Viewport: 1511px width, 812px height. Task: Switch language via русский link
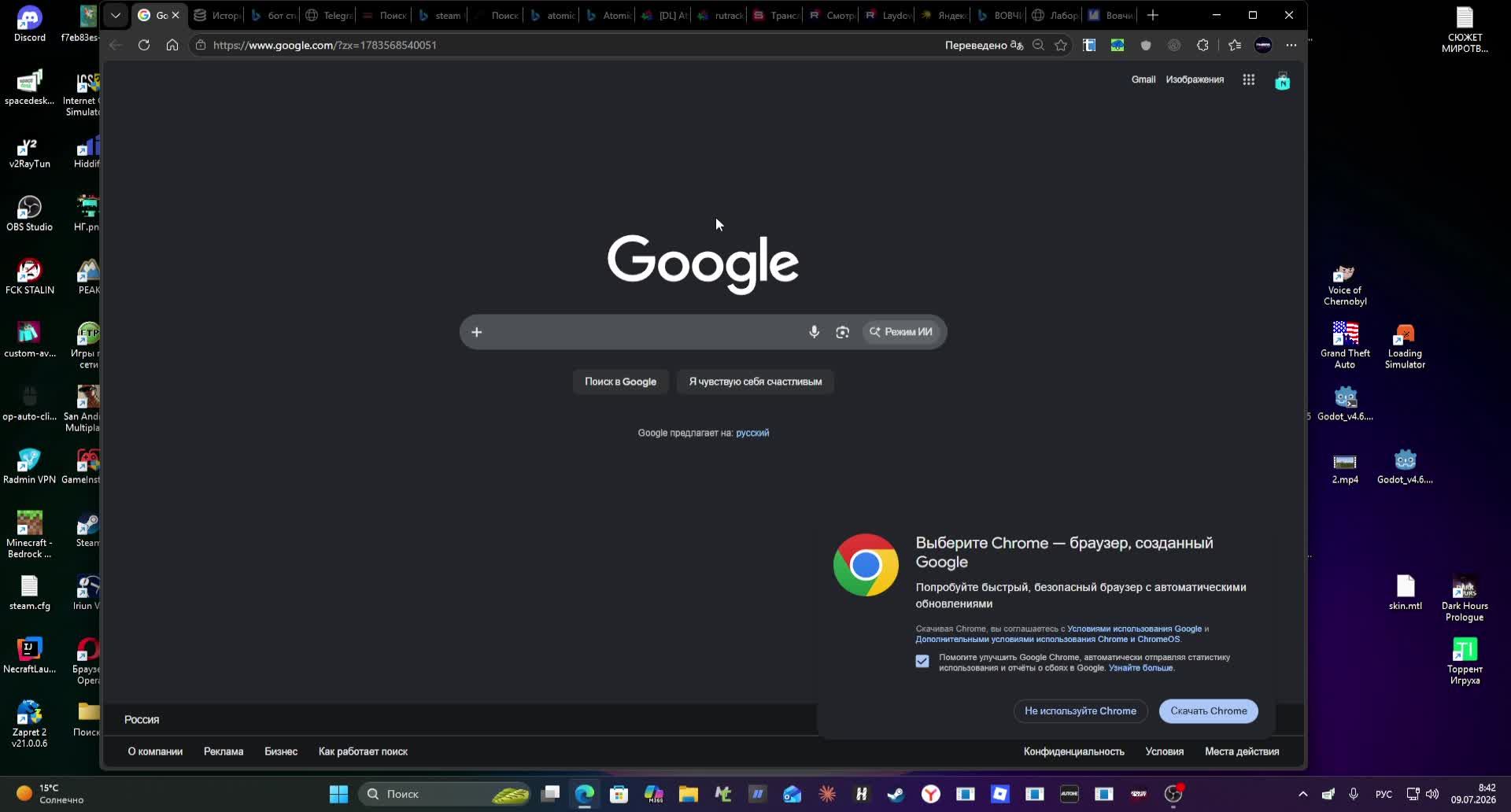(752, 433)
